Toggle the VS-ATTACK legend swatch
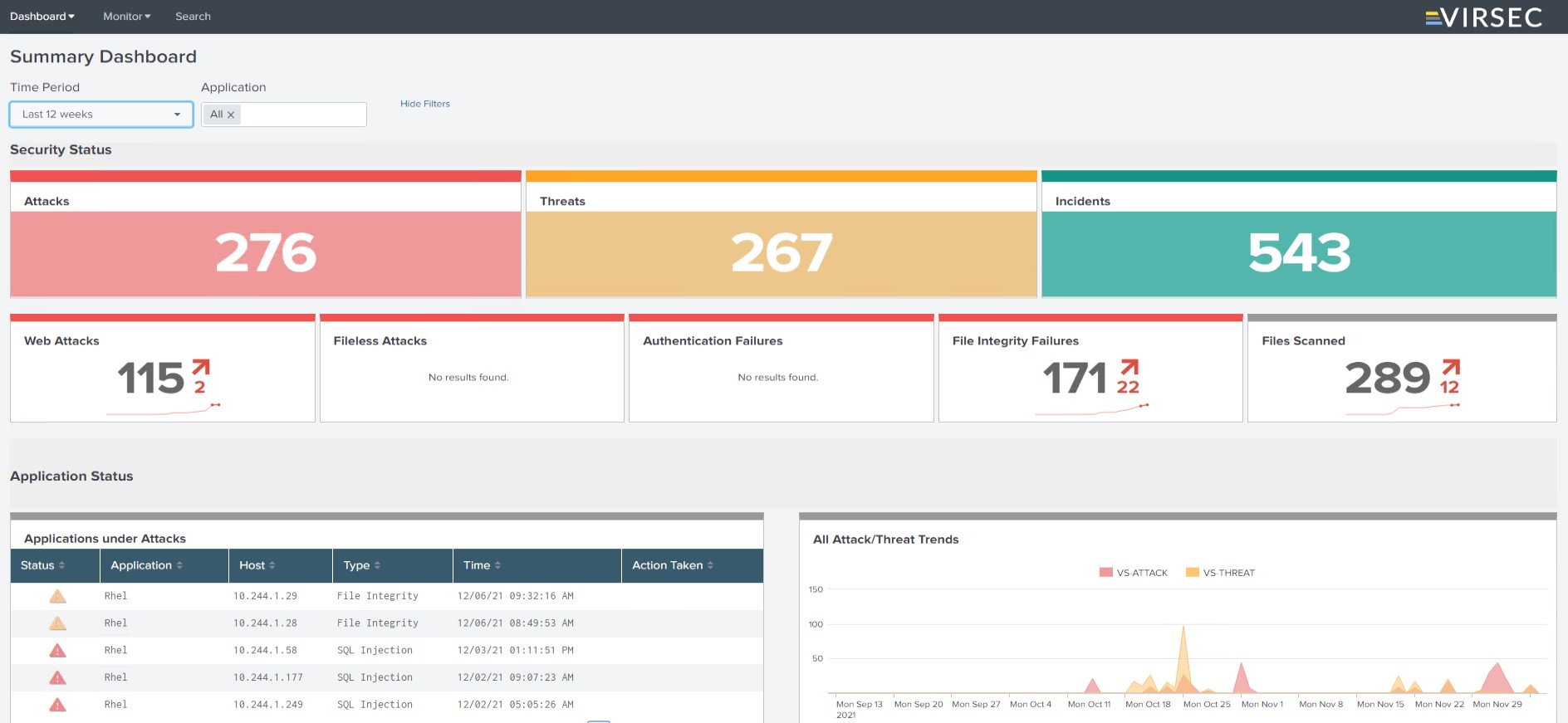 coord(1105,573)
